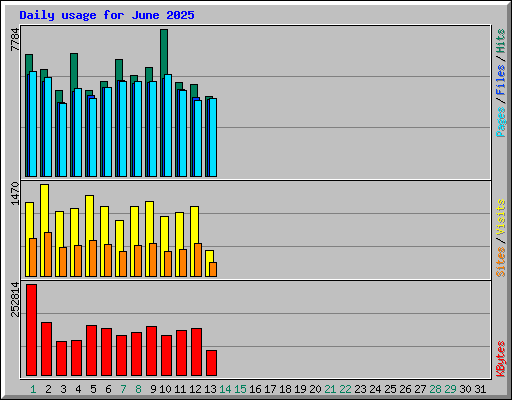Select green day 28 on the x-axis
This screenshot has height=400, width=512.
(x=435, y=389)
